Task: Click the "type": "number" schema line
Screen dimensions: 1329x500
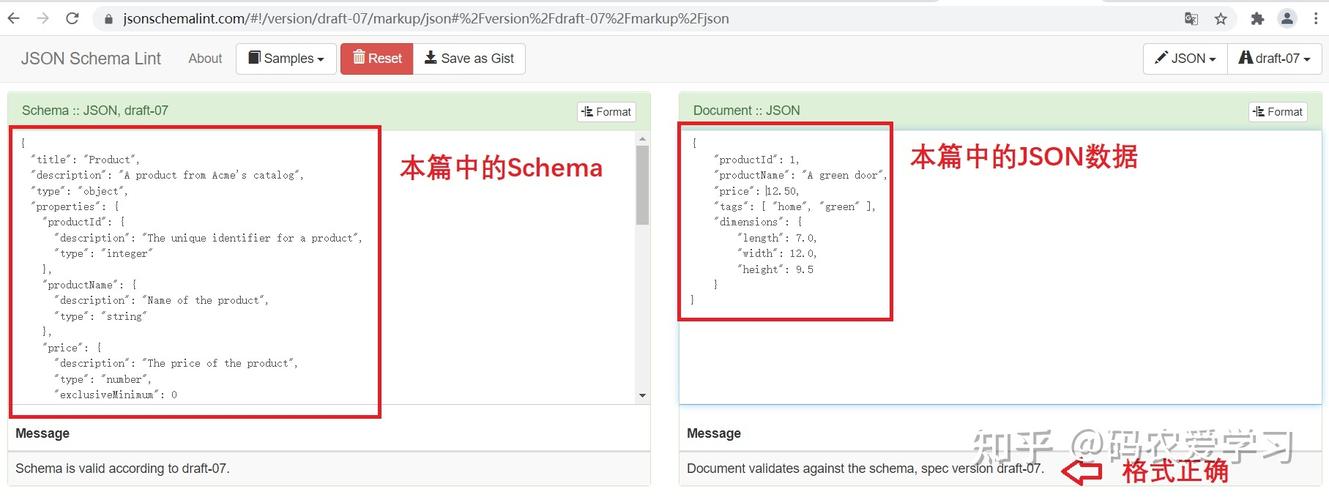Action: [x=102, y=379]
